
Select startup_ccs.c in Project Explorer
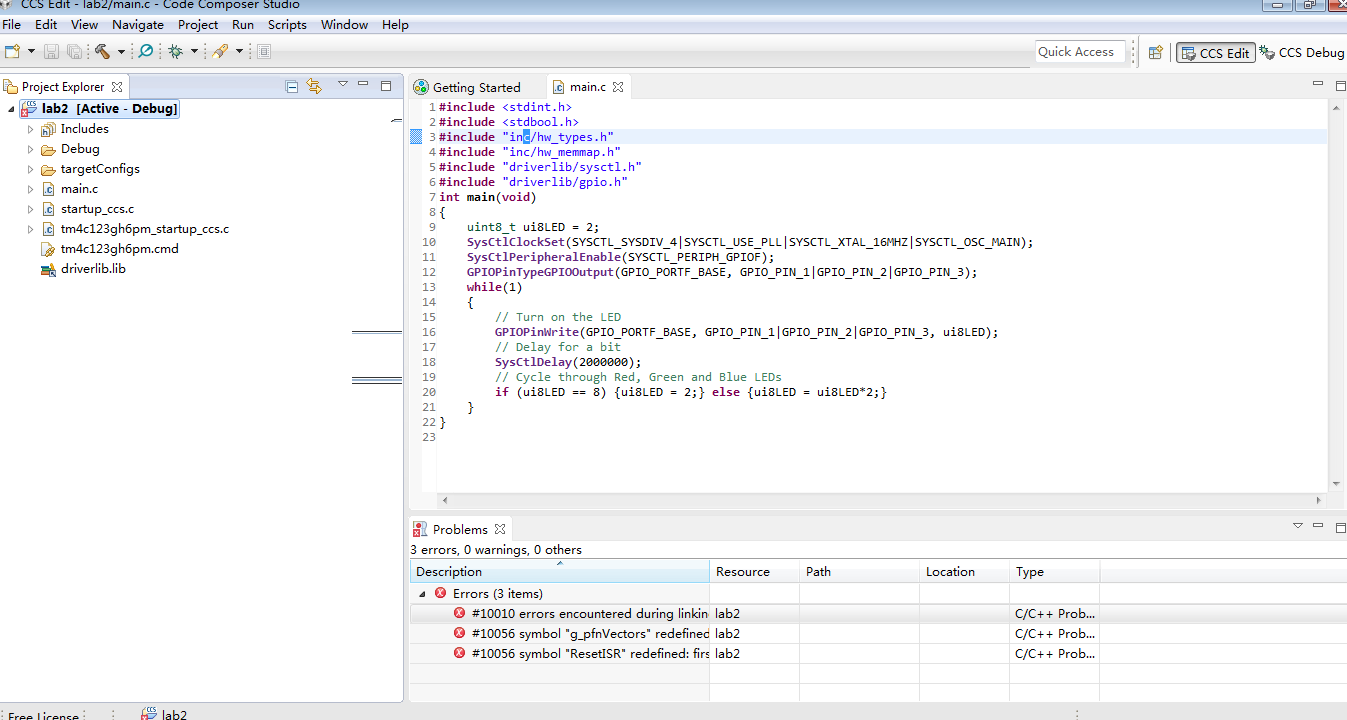pos(97,209)
